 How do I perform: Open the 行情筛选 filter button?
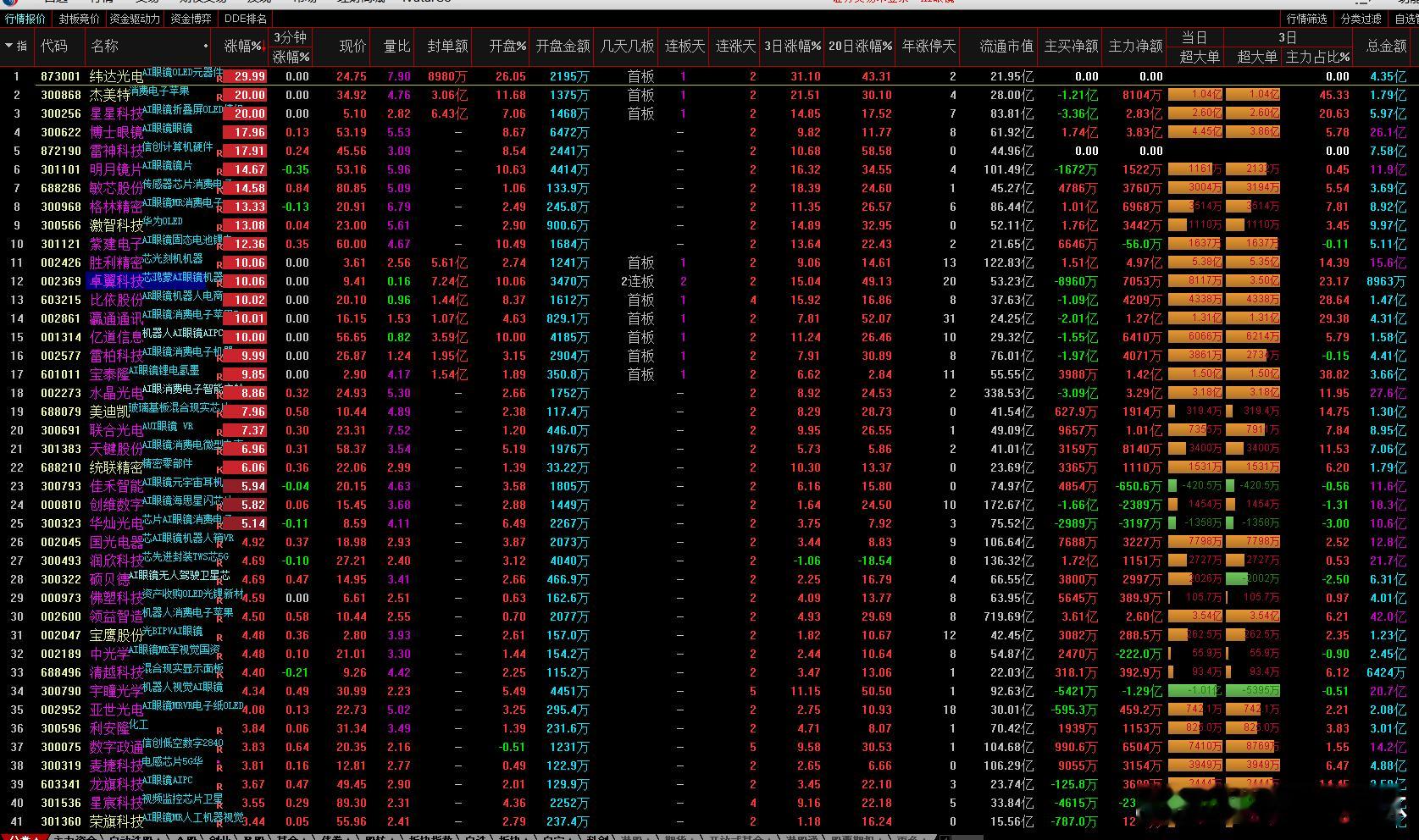click(x=1306, y=19)
